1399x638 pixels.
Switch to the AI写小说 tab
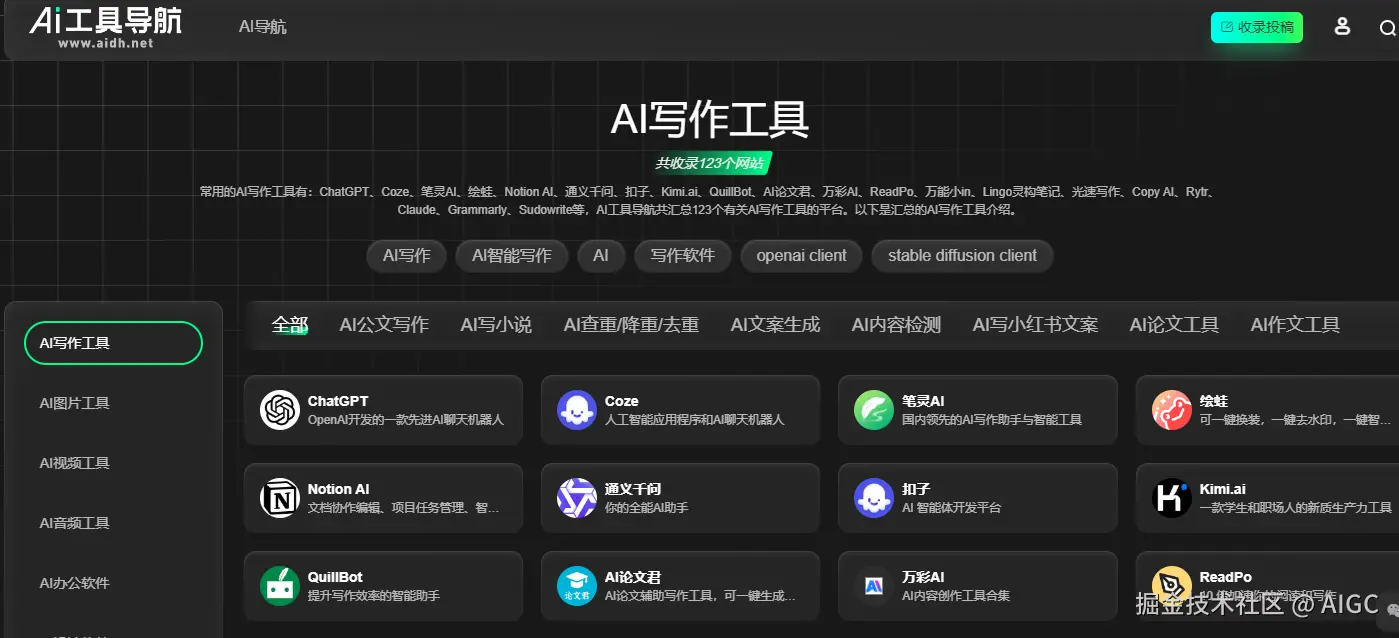point(496,324)
